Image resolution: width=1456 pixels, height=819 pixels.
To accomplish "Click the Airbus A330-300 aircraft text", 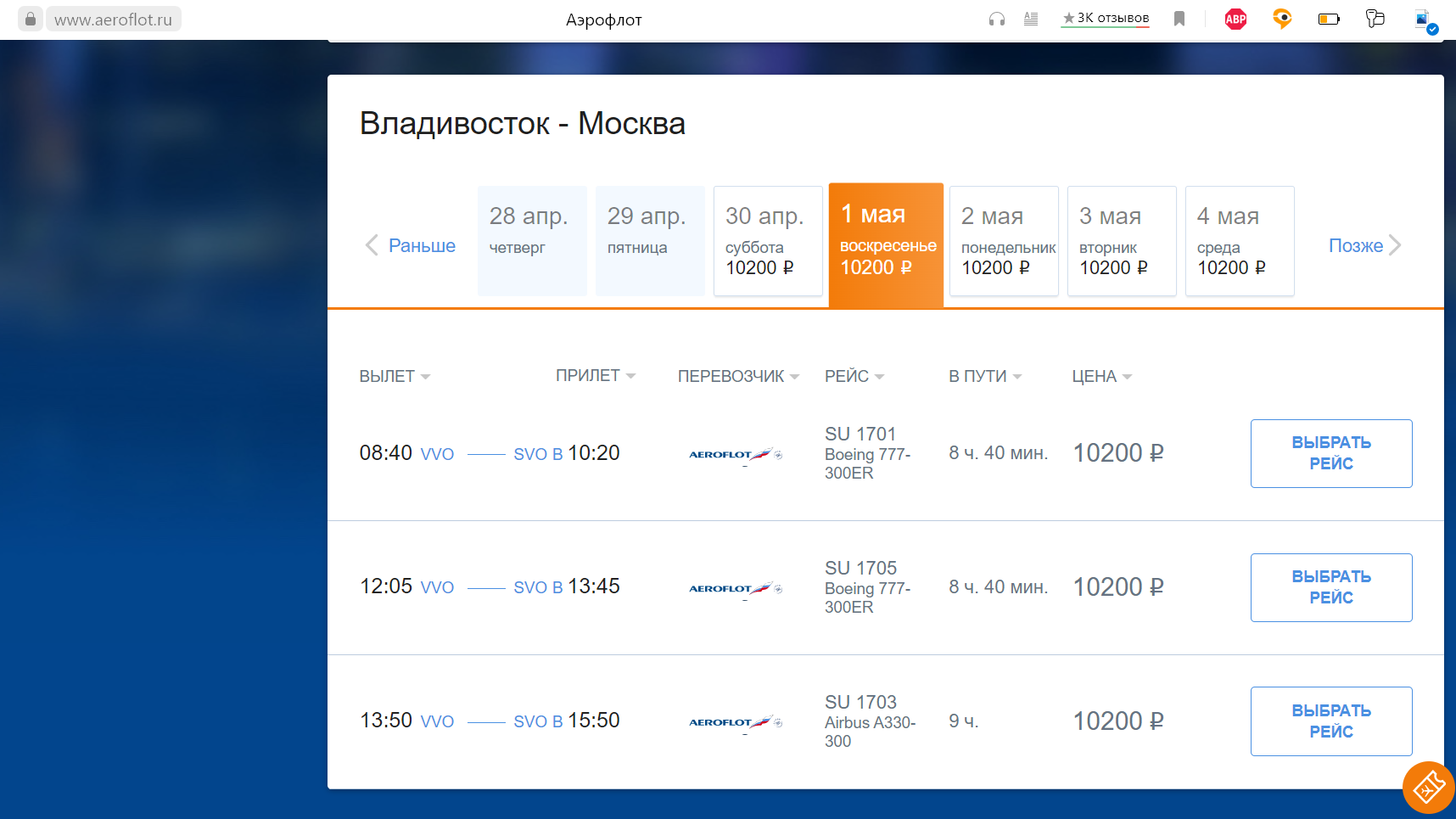I will (871, 732).
